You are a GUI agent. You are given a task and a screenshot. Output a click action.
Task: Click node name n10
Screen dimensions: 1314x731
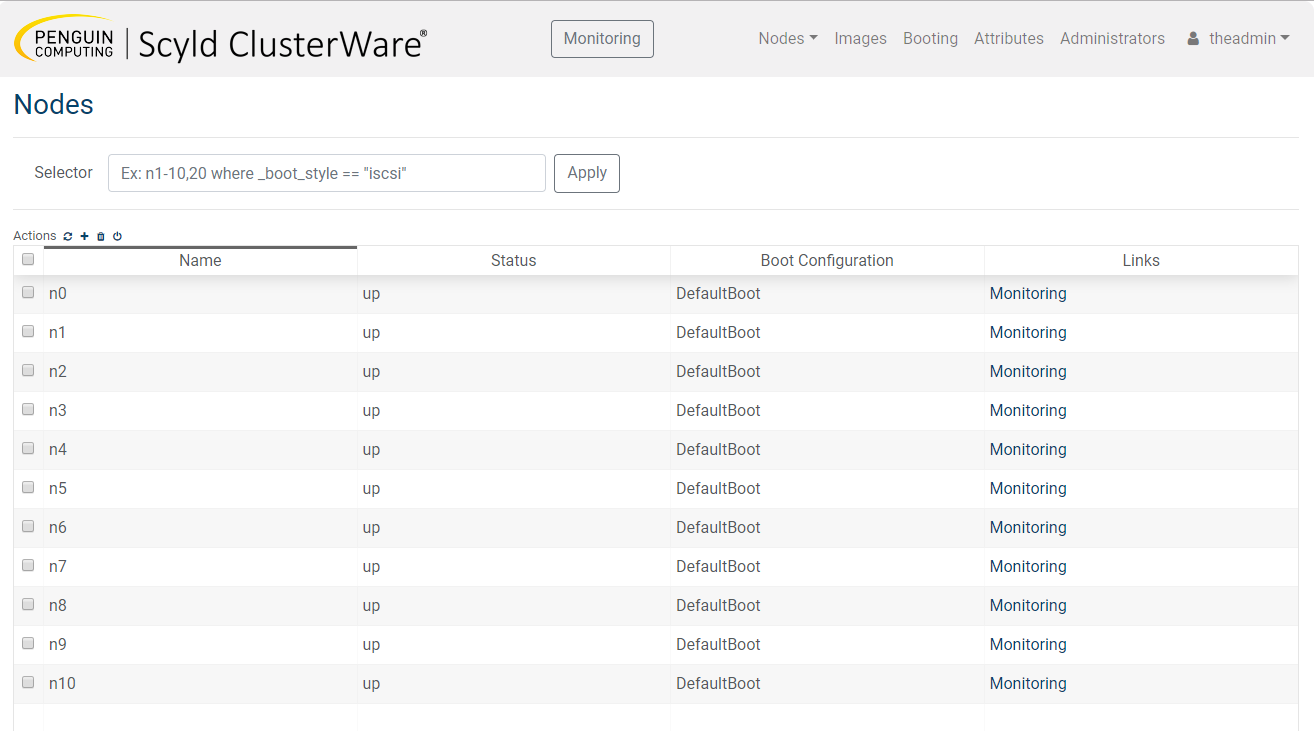(x=62, y=684)
